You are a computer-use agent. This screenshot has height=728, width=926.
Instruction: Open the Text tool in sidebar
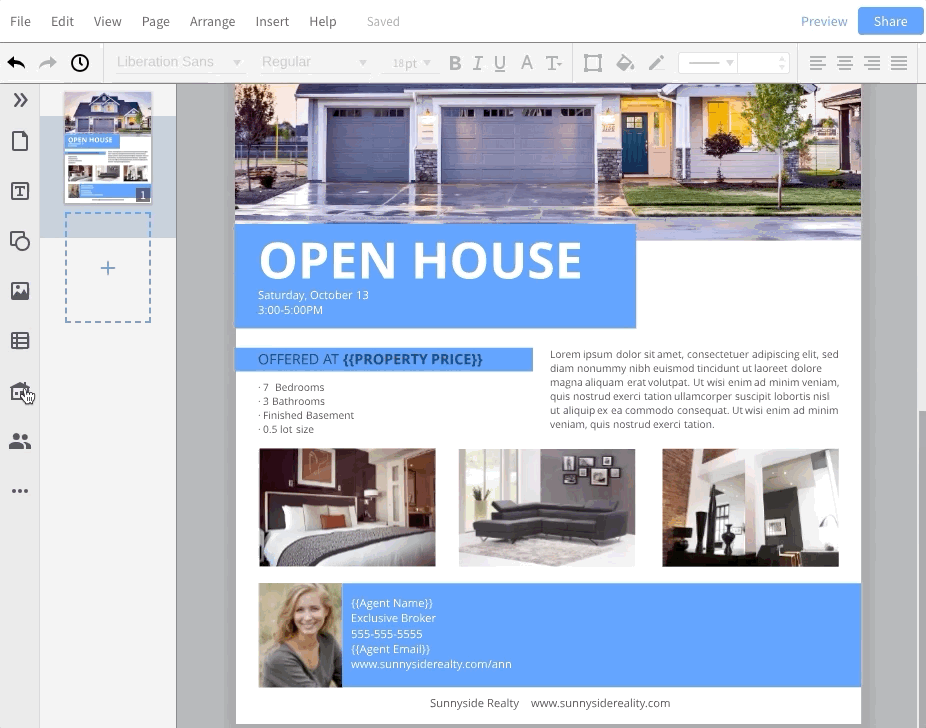click(20, 191)
